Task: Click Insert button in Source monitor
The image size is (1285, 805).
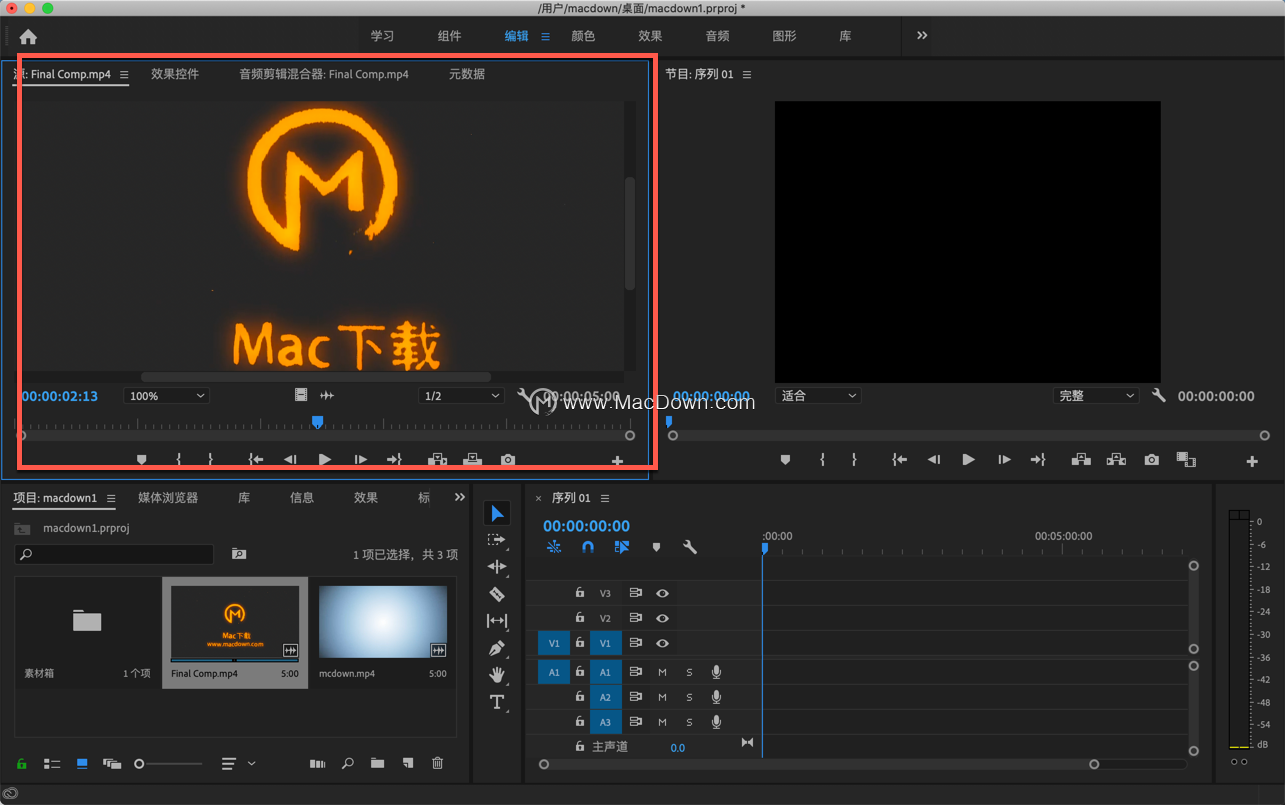Action: (x=437, y=460)
